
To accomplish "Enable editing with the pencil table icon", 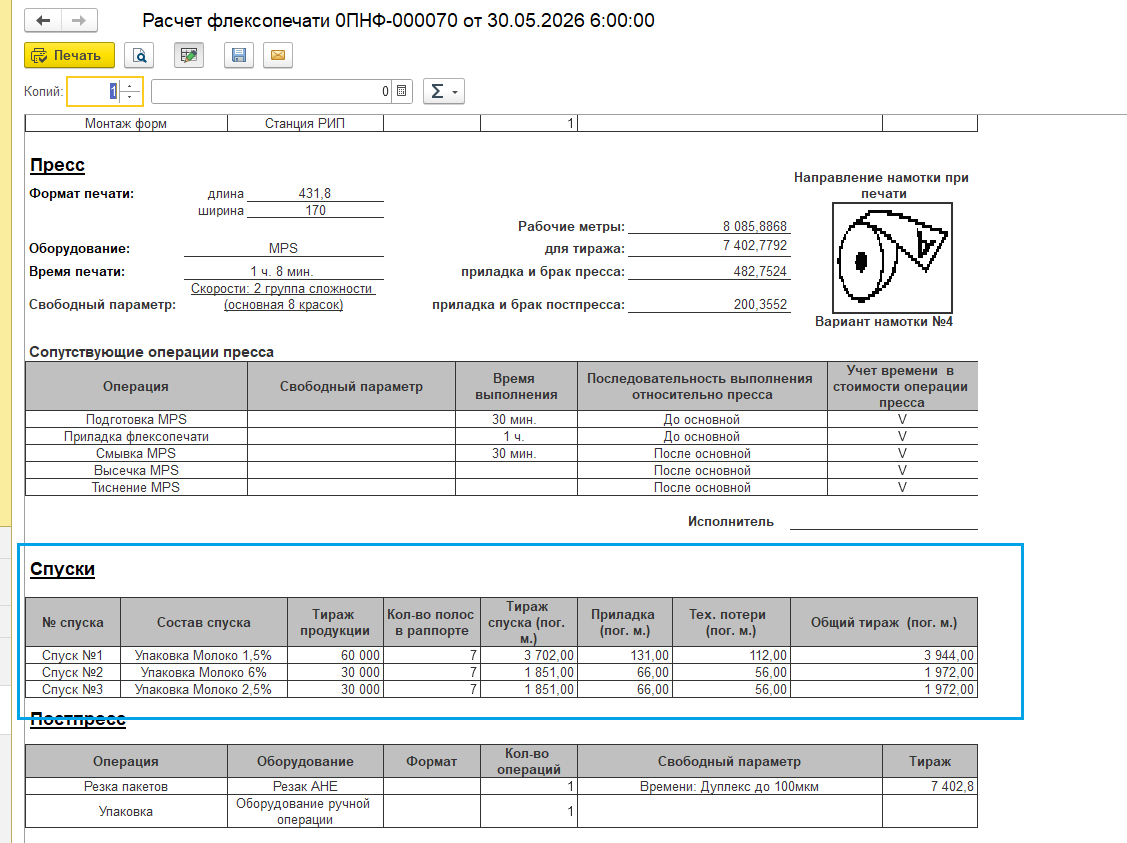I will click(189, 55).
